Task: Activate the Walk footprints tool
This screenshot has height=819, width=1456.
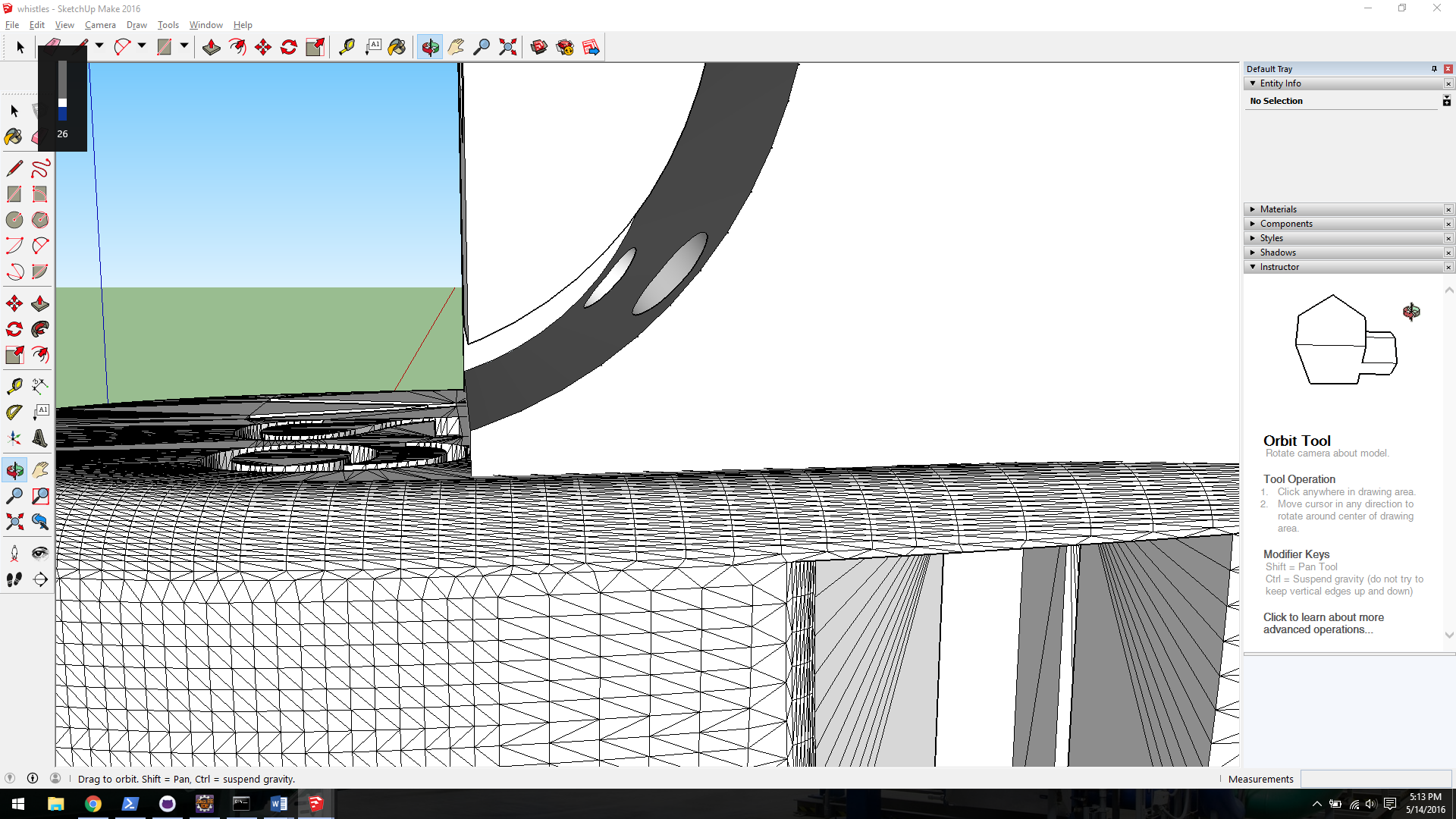Action: tap(14, 579)
